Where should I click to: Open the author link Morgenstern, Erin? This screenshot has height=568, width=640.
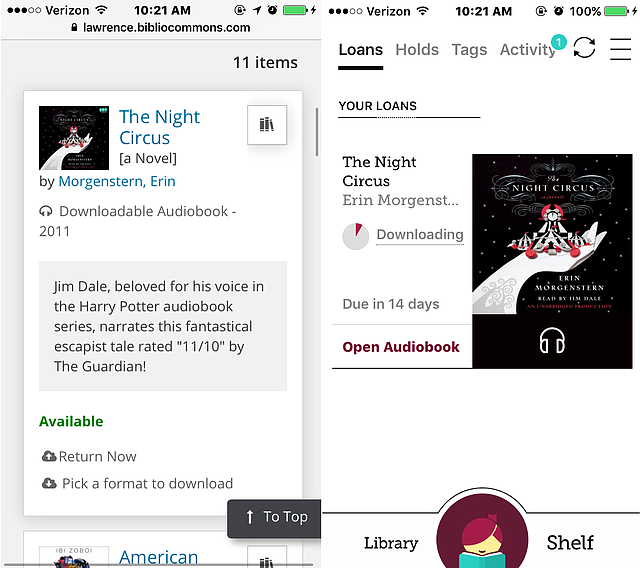pos(117,181)
